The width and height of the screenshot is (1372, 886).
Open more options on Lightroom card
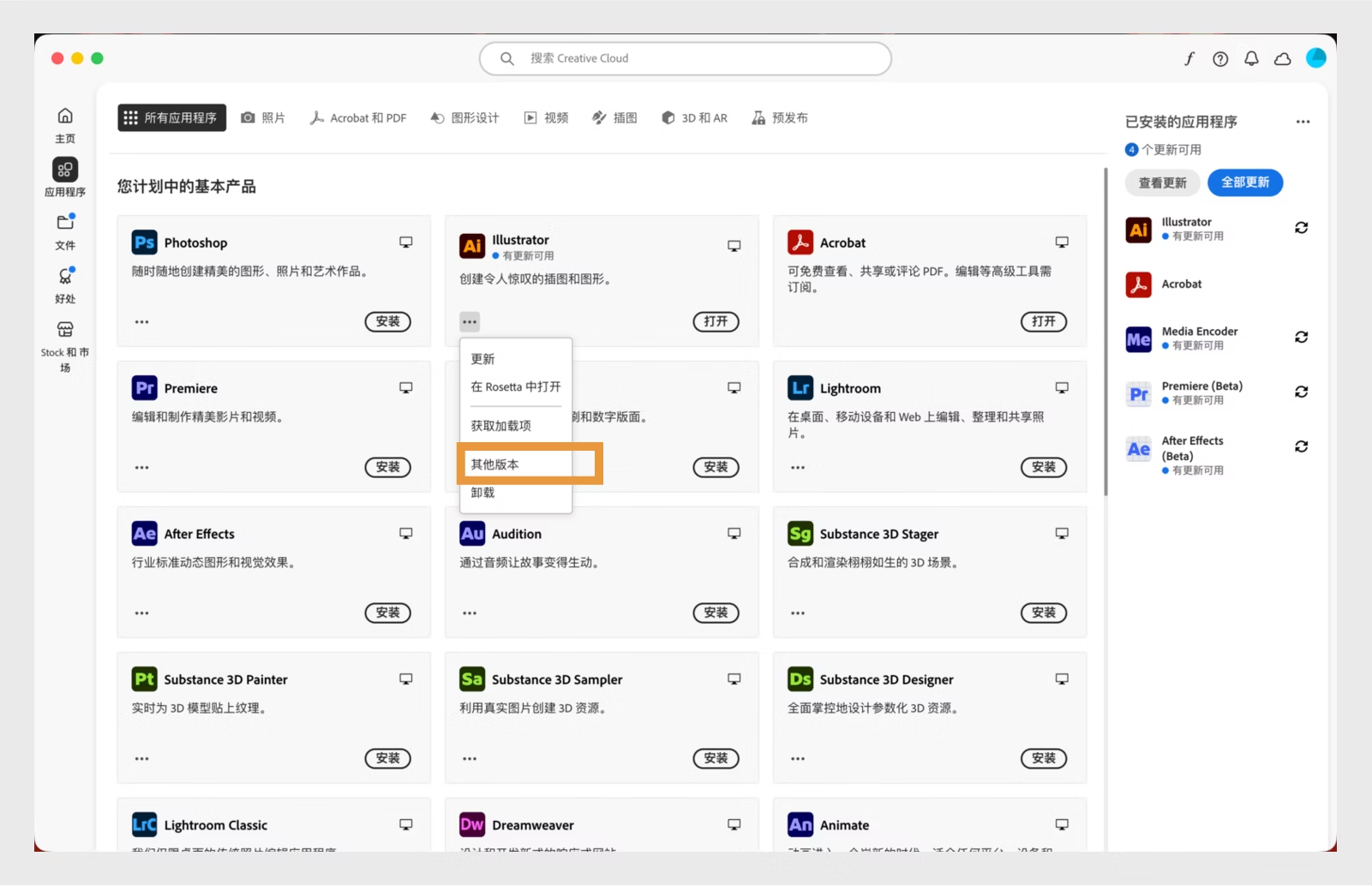(x=798, y=468)
